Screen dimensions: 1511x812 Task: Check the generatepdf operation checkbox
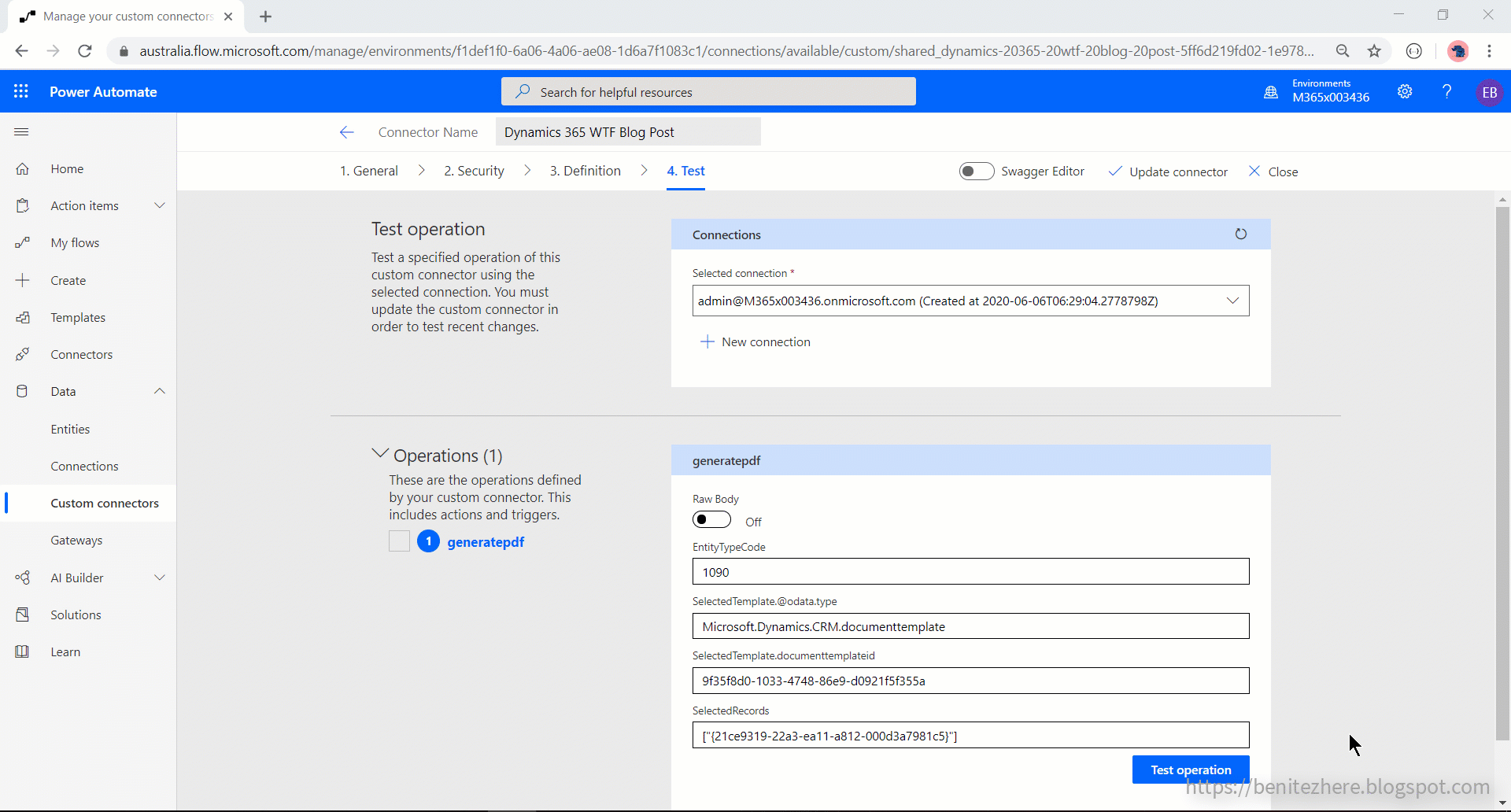click(399, 541)
